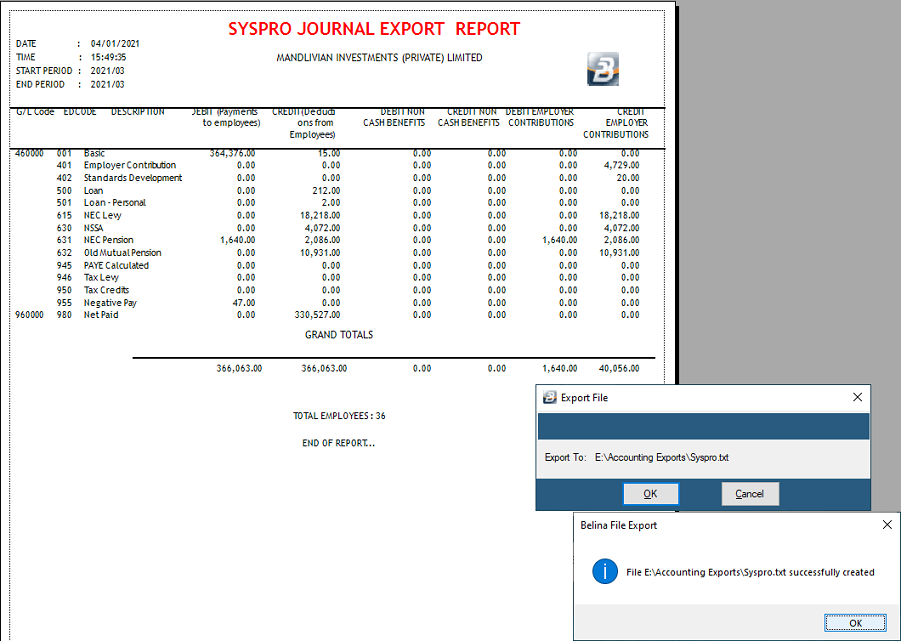
Task: Click the report date 04/01/2021
Action: coord(115,44)
